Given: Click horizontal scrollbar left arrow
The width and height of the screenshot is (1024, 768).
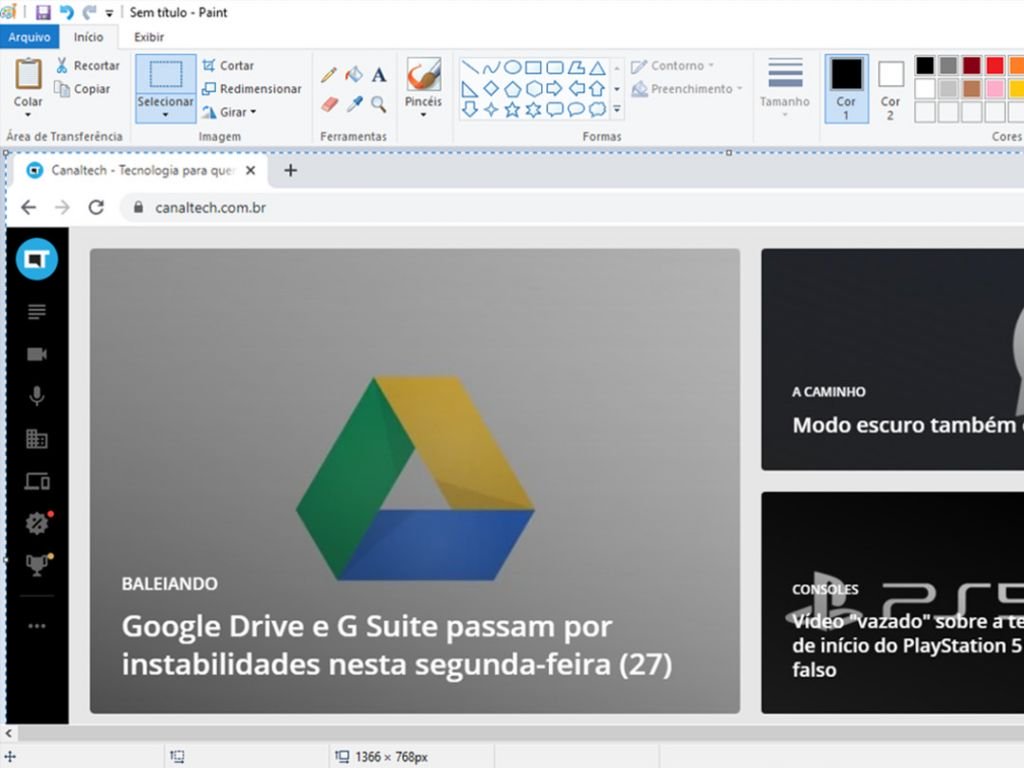Looking at the screenshot, I should click(8, 733).
